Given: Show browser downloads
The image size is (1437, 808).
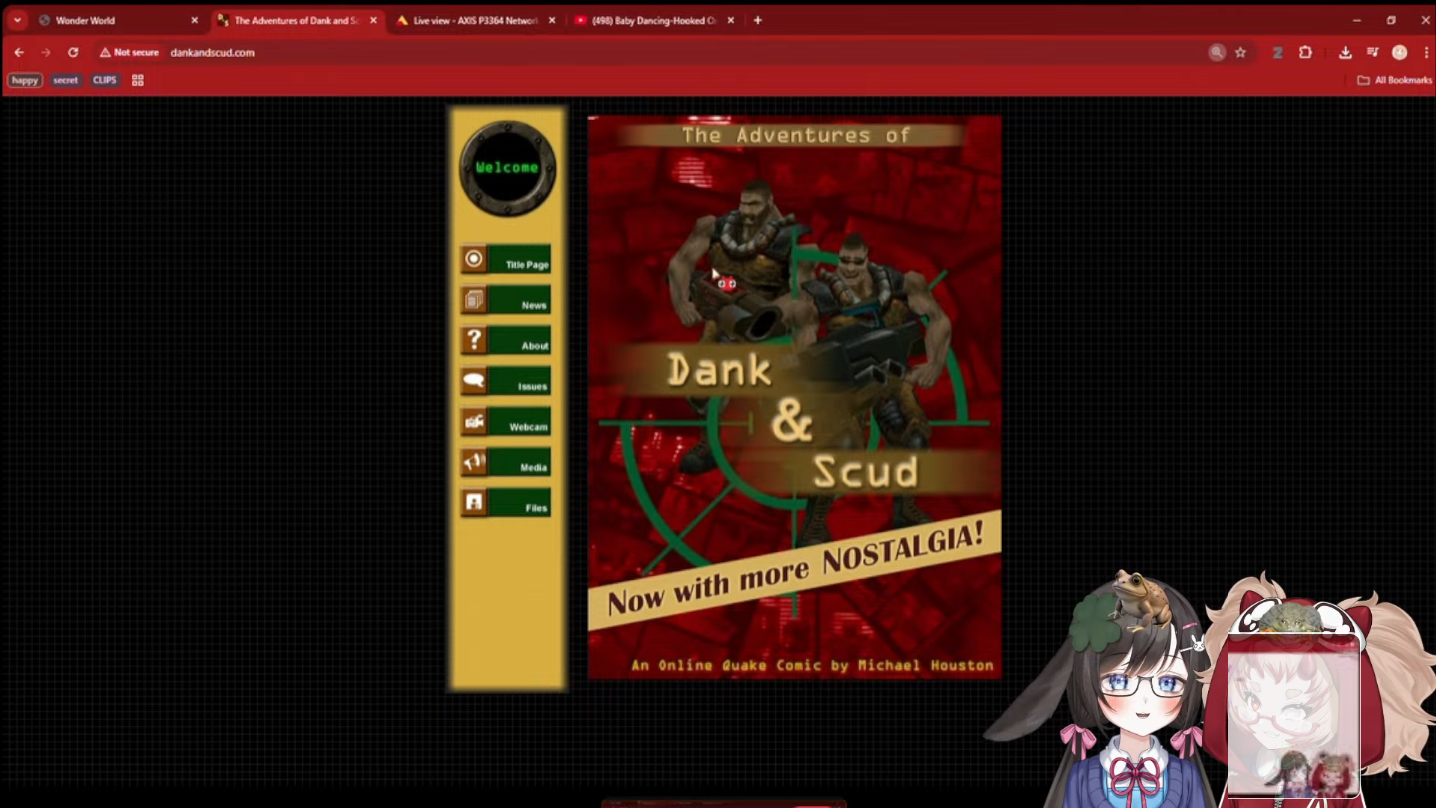Looking at the screenshot, I should tap(1346, 52).
